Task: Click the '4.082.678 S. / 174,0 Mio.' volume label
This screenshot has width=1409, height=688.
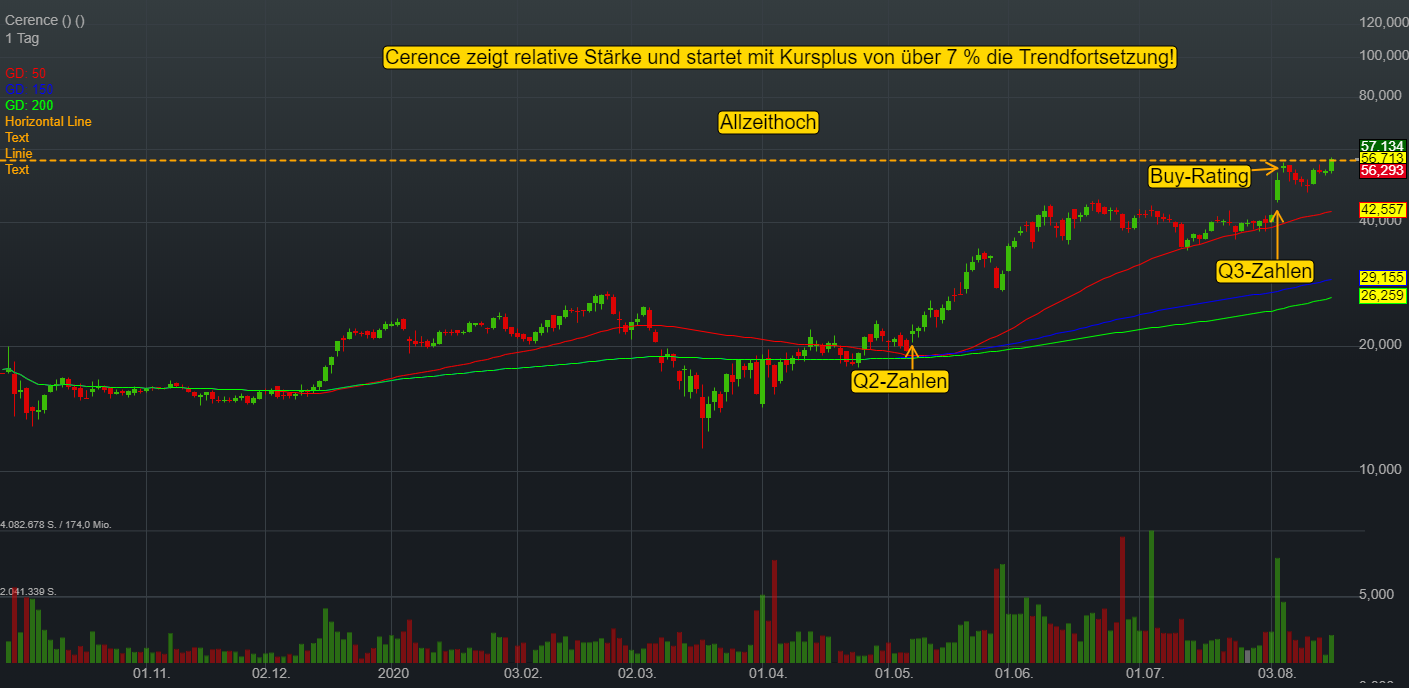Action: point(55,524)
